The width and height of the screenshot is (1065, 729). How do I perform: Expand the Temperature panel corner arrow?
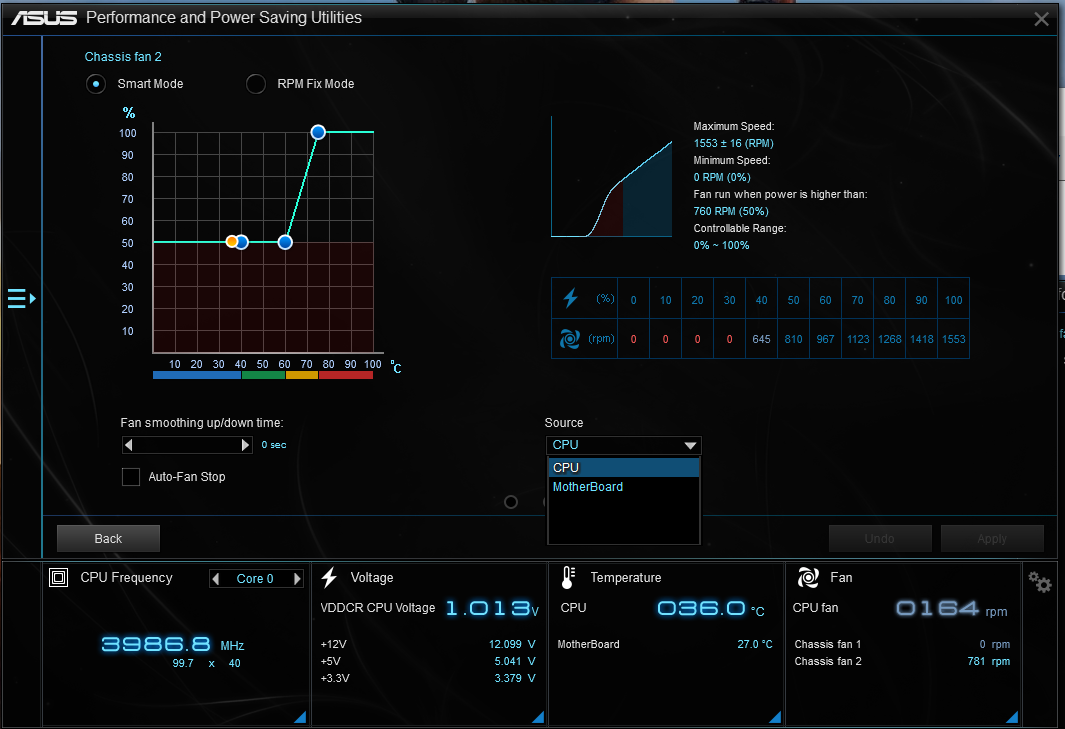coord(775,717)
